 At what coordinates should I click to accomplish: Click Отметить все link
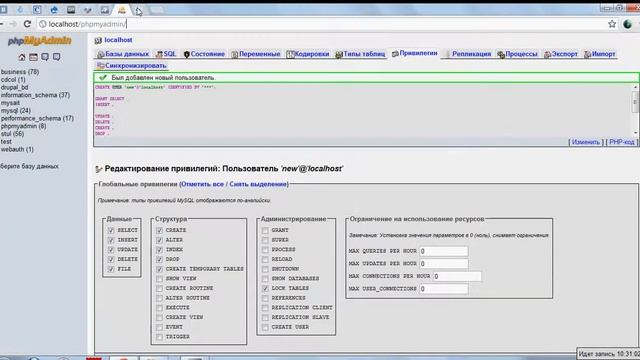[202, 184]
